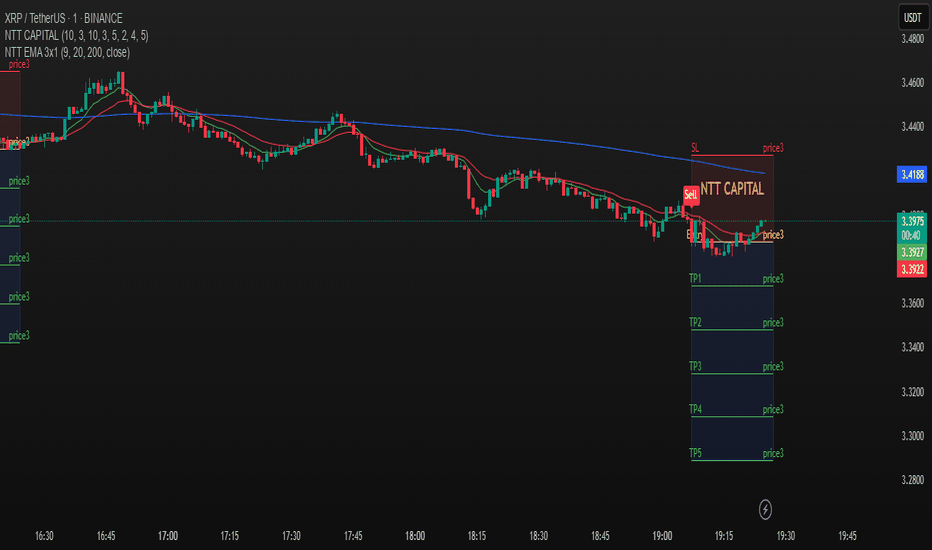Click the 17:15 time axis label
Viewport: 932px width, 550px height.
(x=229, y=536)
